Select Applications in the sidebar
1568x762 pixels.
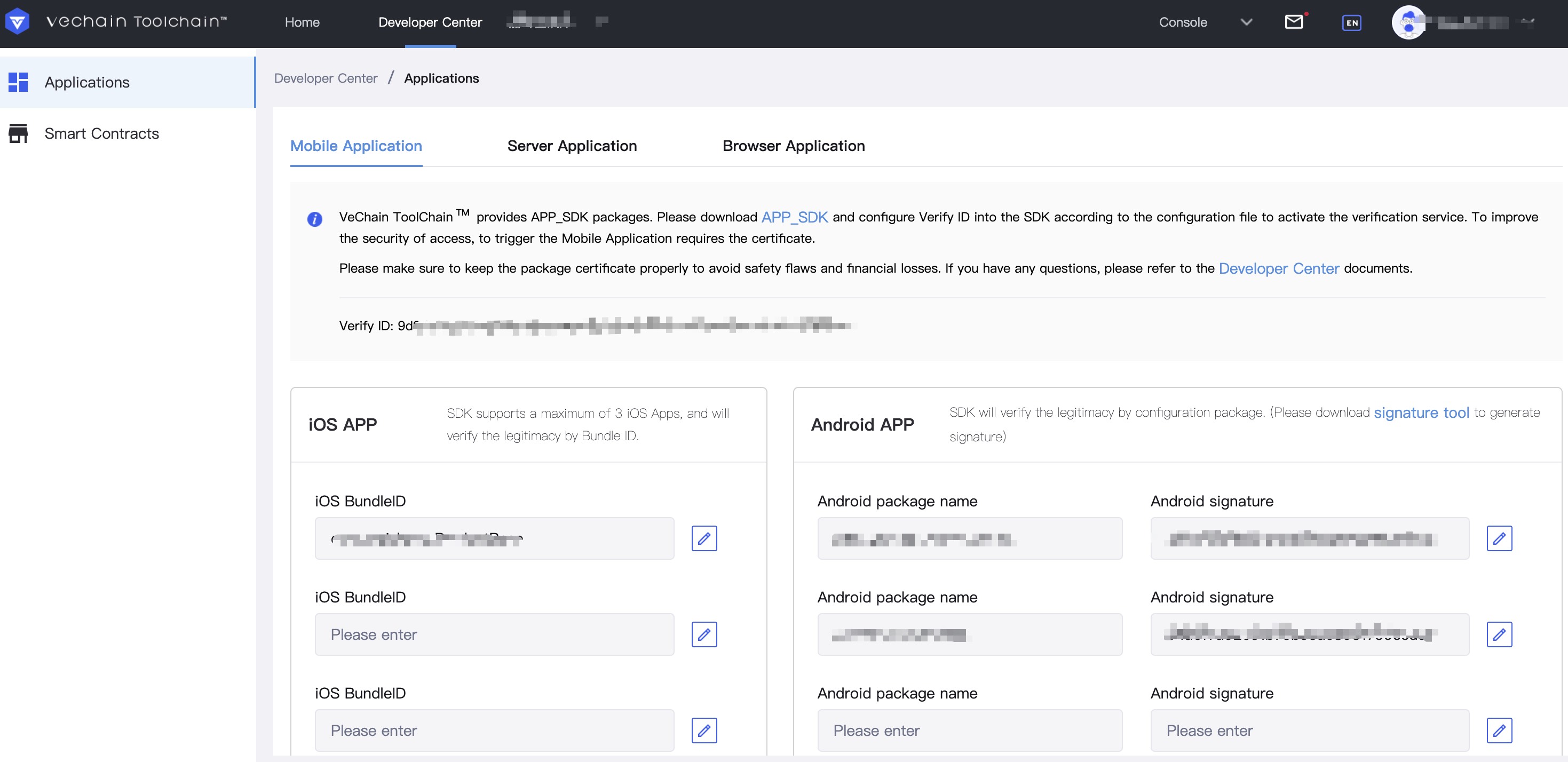coord(128,82)
